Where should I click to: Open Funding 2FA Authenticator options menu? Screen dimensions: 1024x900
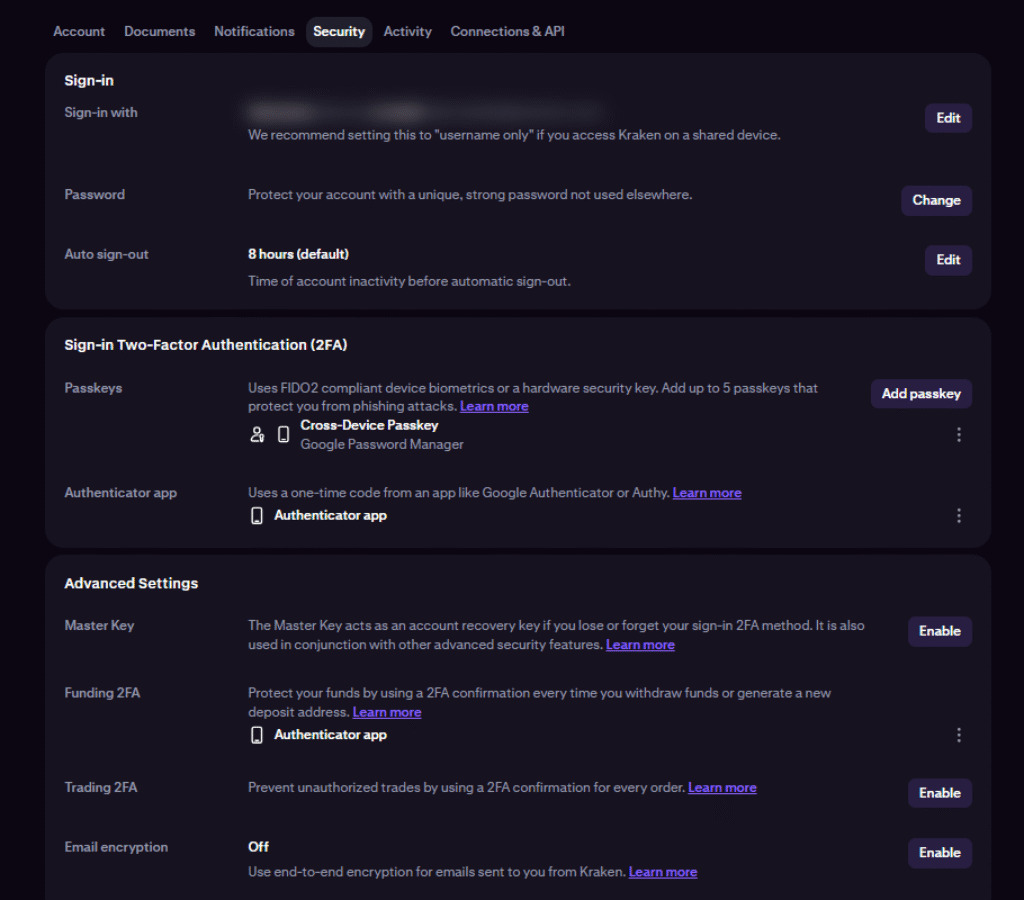point(959,735)
